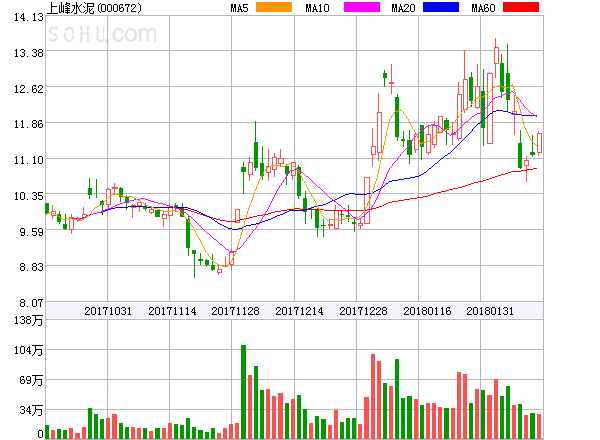Select the MA60 legend label
Screen dimensions: 600x440
483,8
